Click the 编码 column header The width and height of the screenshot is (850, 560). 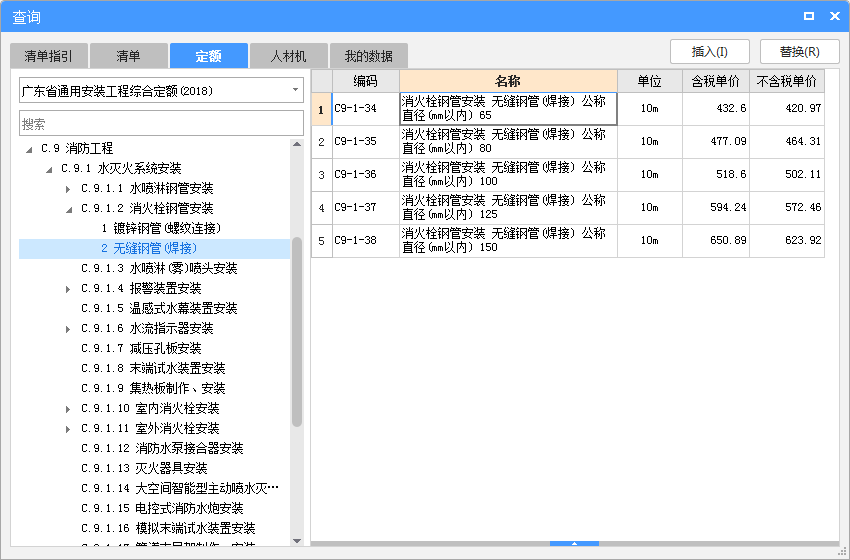[x=366, y=81]
